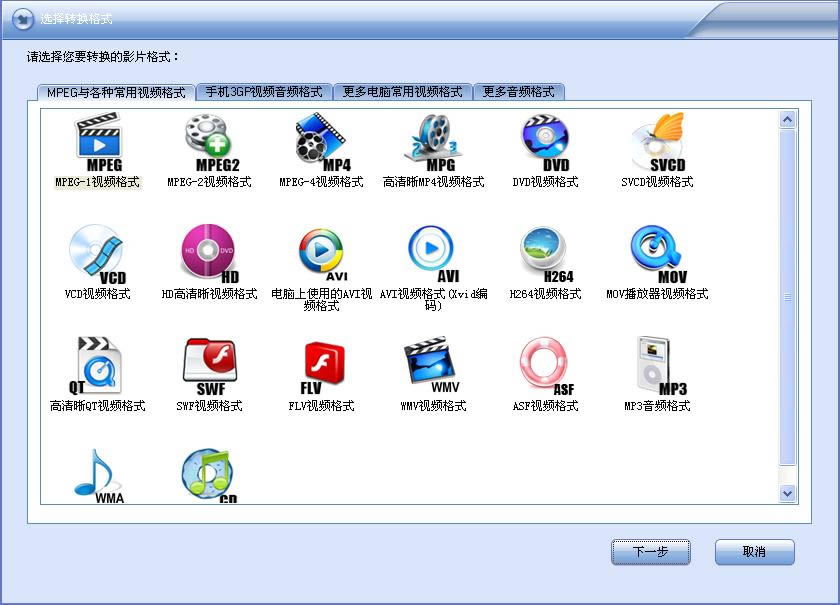Pick the WMA music note icon
840x605 pixels.
99,476
